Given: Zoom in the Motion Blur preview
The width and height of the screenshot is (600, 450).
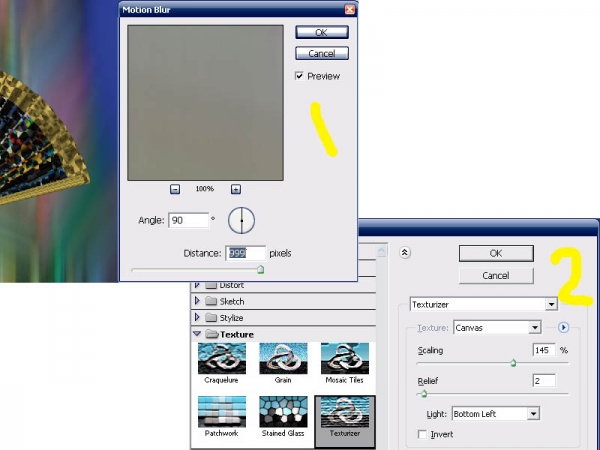Looking at the screenshot, I should [x=236, y=189].
